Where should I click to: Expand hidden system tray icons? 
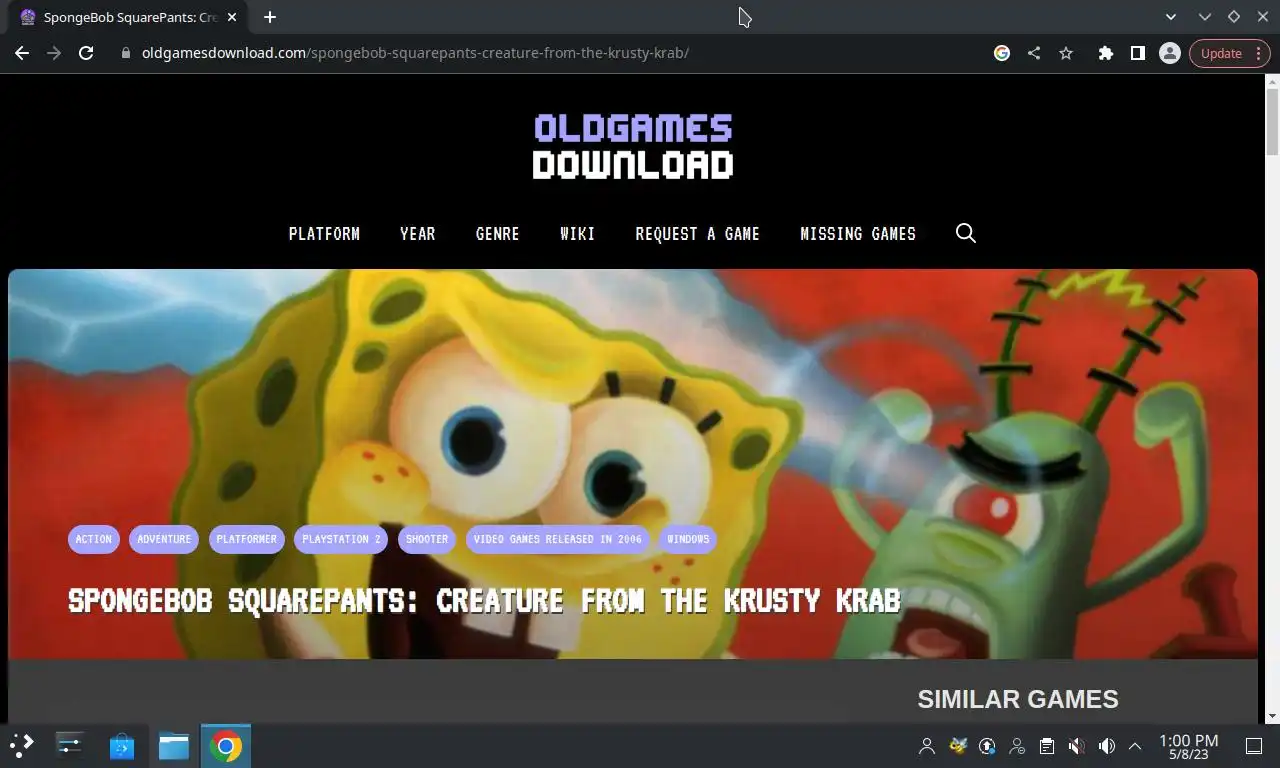pos(1135,746)
